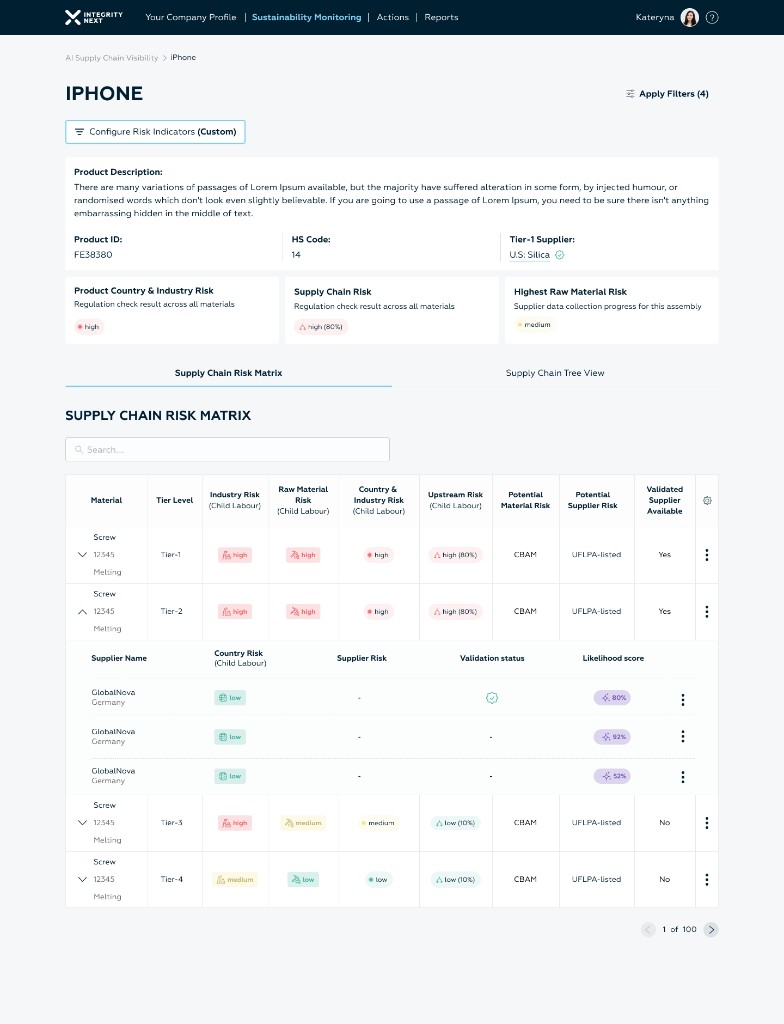Go to previous page of results

click(x=648, y=929)
